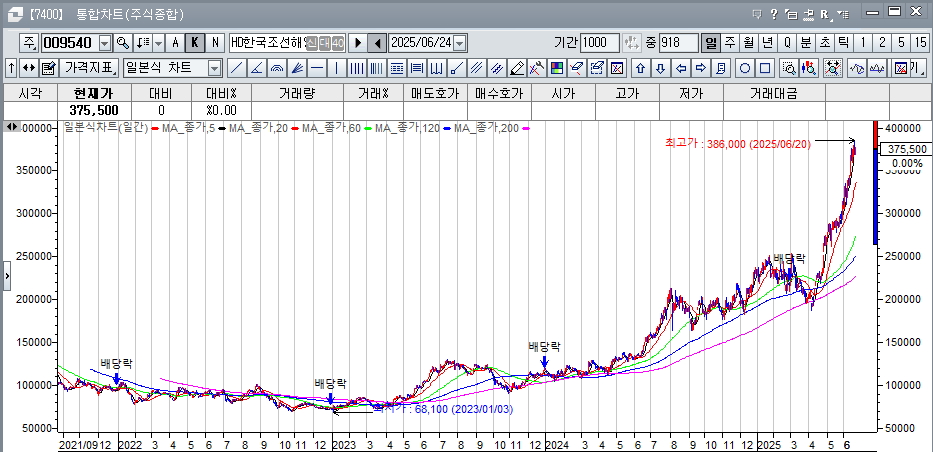Viewport: 933px width, 452px height.
Task: Switch chart period to weekly (주)
Action: pyautogui.click(x=730, y=43)
